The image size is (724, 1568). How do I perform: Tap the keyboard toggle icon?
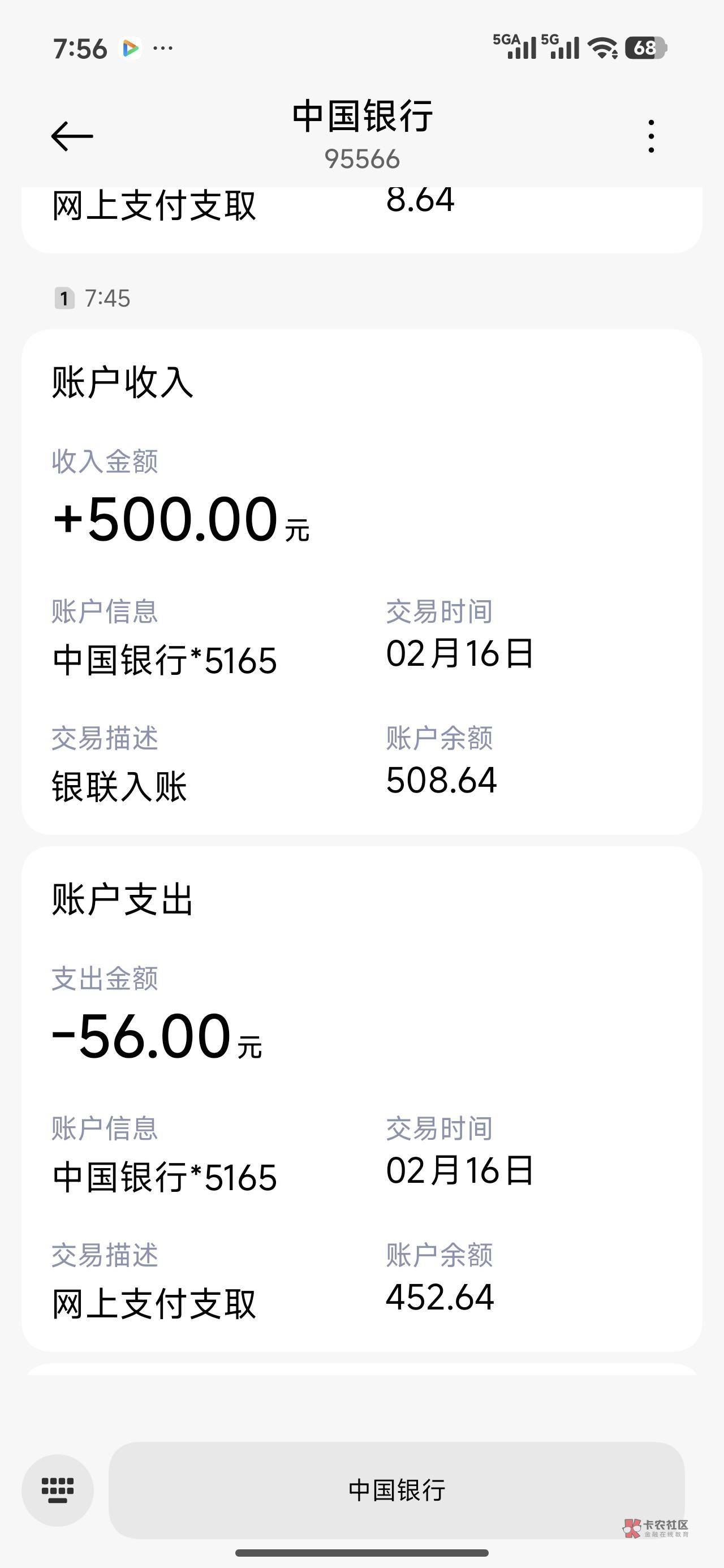click(x=58, y=1491)
